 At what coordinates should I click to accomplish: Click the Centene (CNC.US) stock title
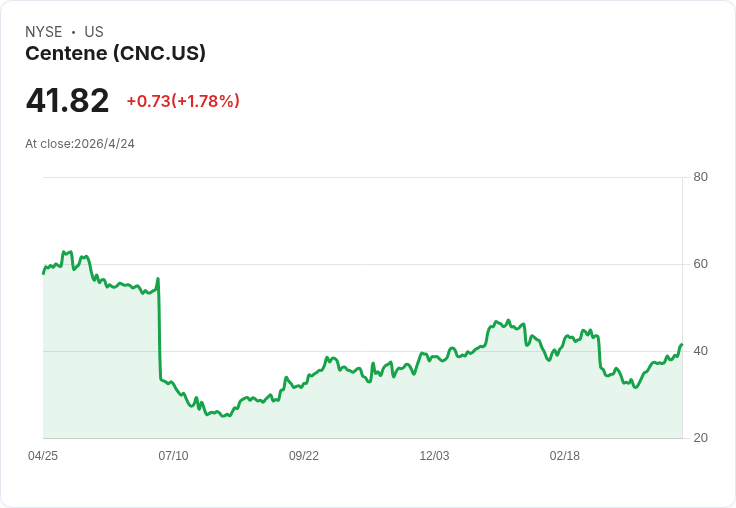115,54
